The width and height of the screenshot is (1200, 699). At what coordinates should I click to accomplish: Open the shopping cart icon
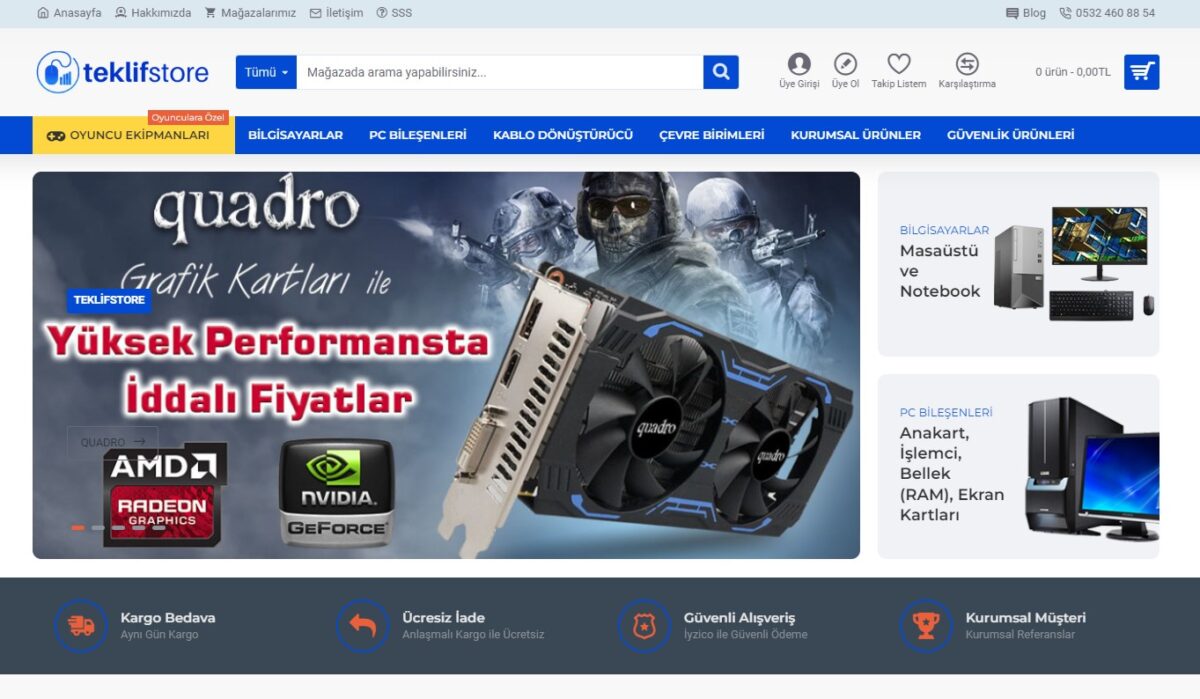1141,72
